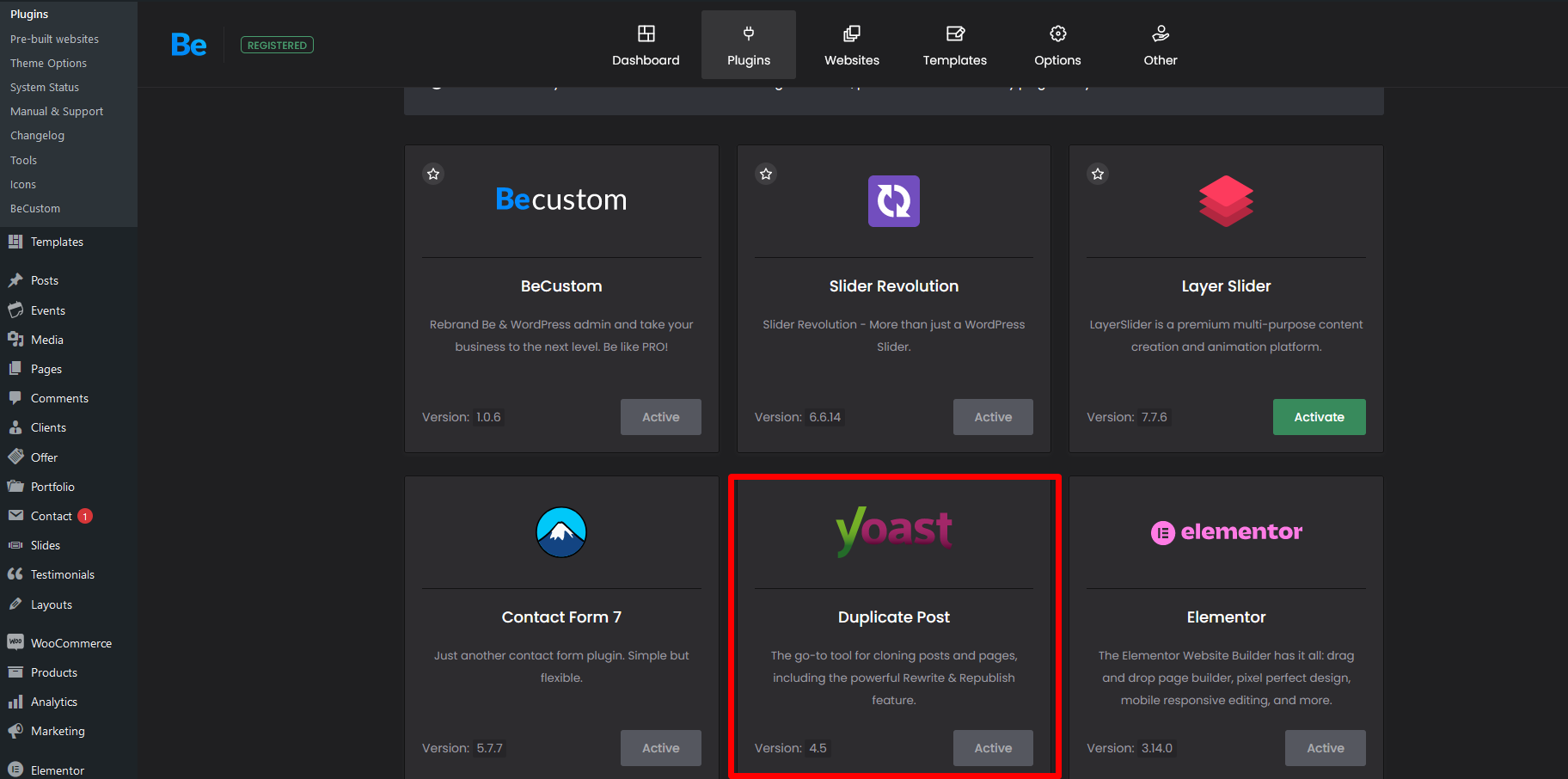The height and width of the screenshot is (779, 1568).
Task: Click the Posts pin icon
Action: [15, 280]
